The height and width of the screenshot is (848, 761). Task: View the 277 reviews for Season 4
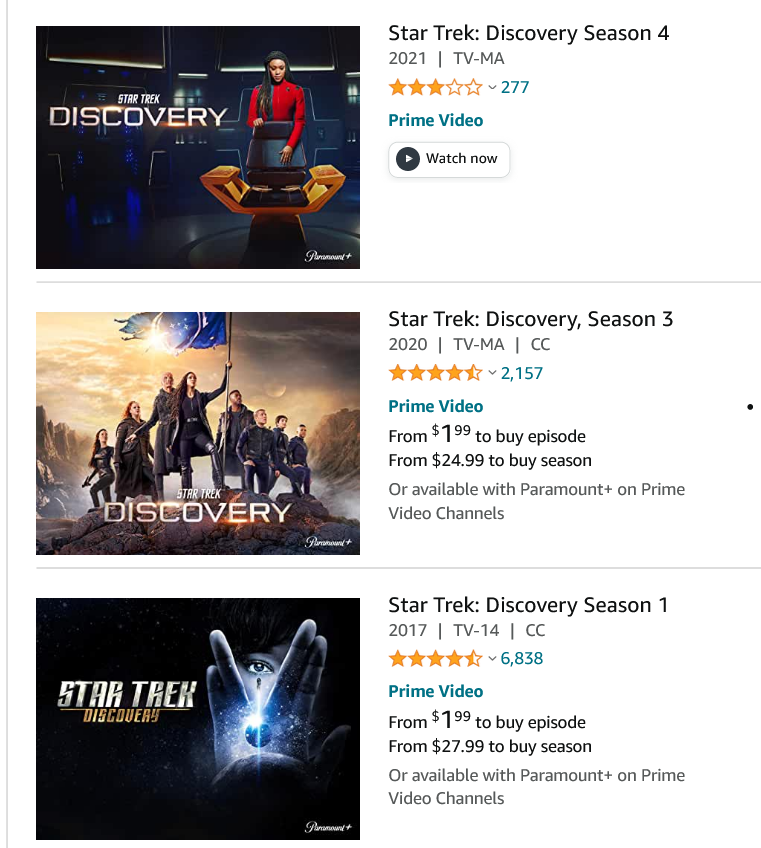(x=515, y=88)
